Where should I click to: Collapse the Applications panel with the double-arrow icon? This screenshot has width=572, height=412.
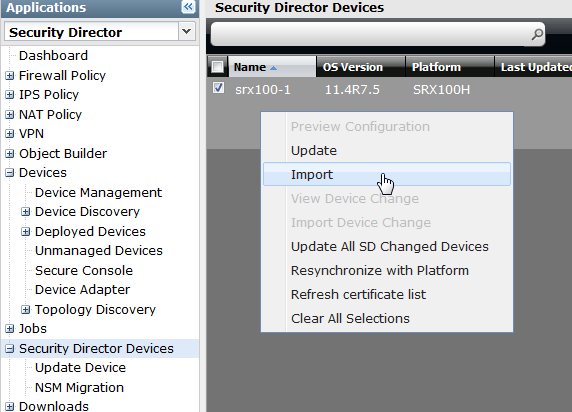pyautogui.click(x=188, y=7)
